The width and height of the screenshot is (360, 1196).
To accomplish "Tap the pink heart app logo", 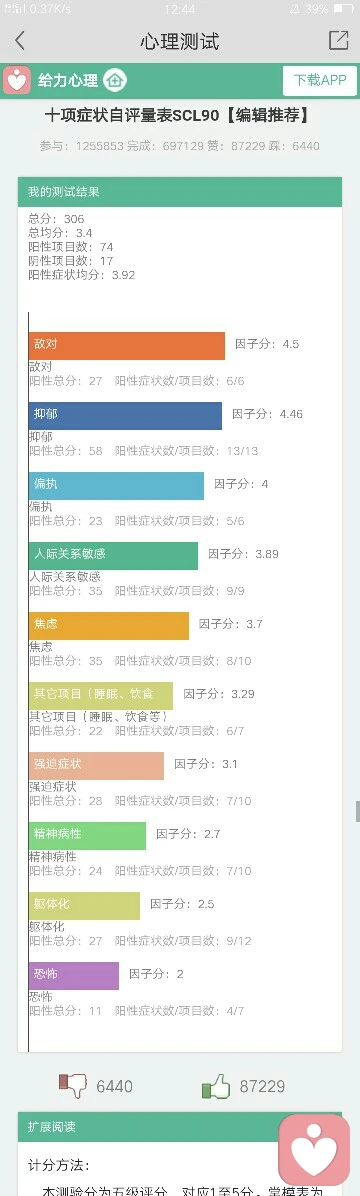I will click(17, 80).
